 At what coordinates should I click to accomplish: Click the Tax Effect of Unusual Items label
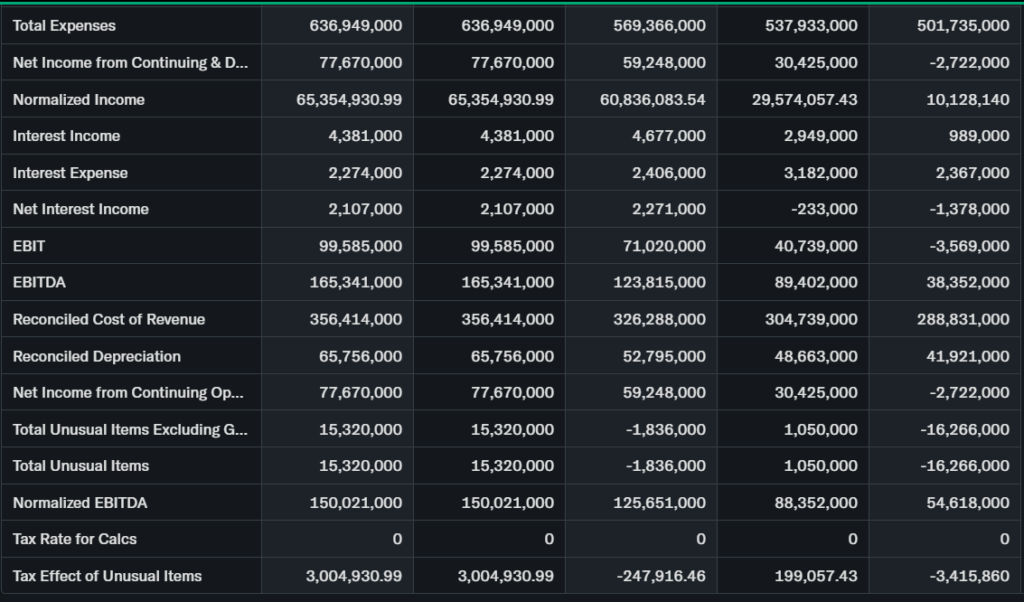[107, 576]
